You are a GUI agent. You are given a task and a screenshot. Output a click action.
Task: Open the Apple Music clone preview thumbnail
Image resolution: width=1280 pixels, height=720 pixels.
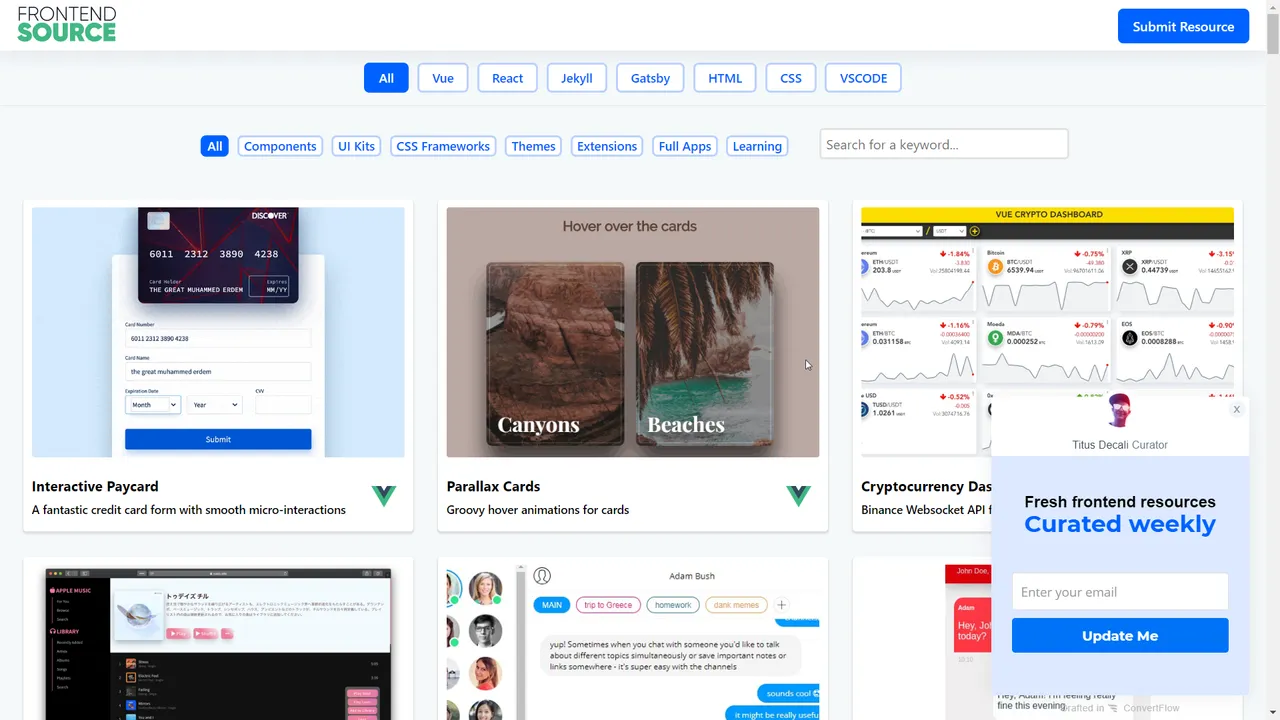(x=218, y=643)
